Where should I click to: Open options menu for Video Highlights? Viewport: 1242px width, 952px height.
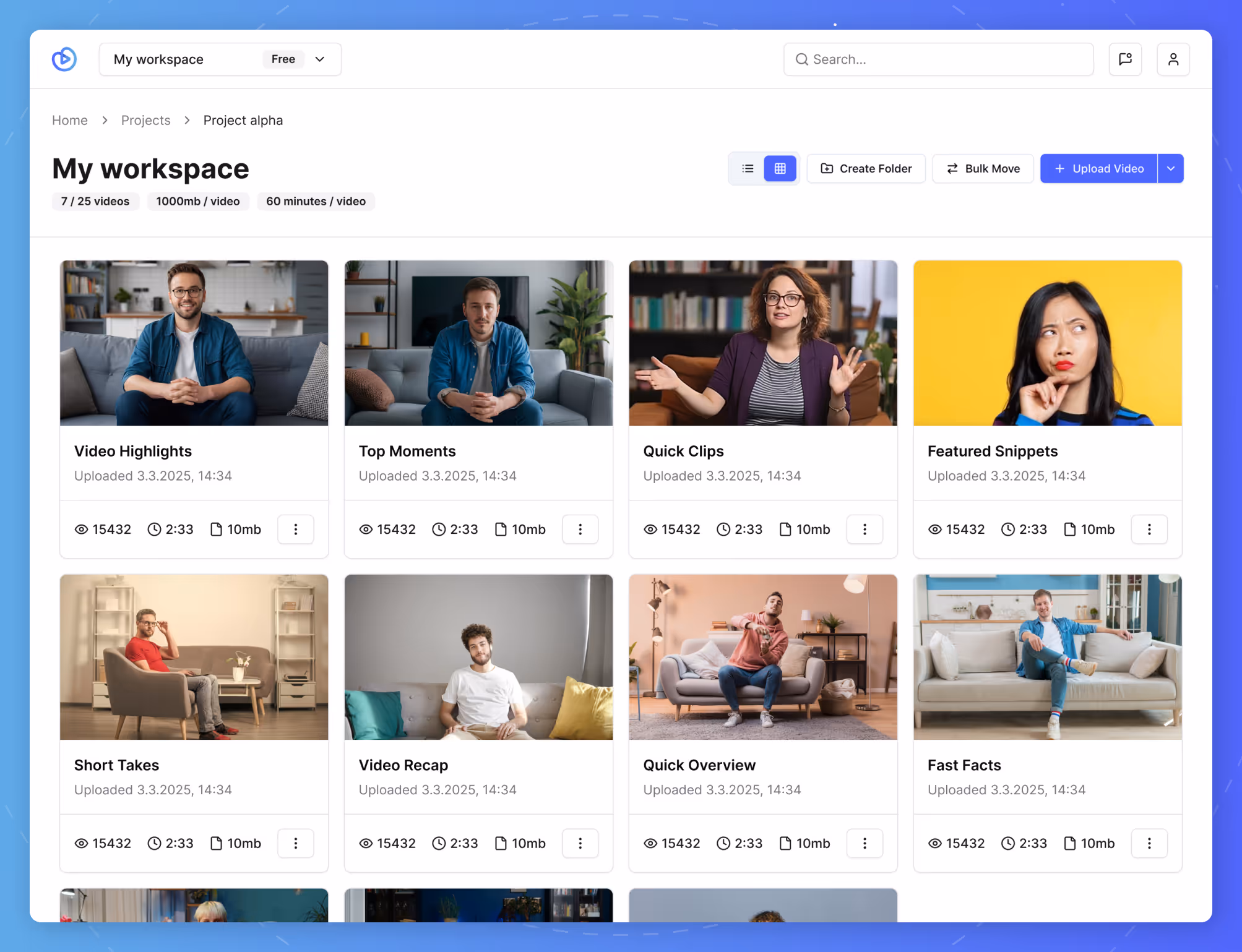click(296, 530)
